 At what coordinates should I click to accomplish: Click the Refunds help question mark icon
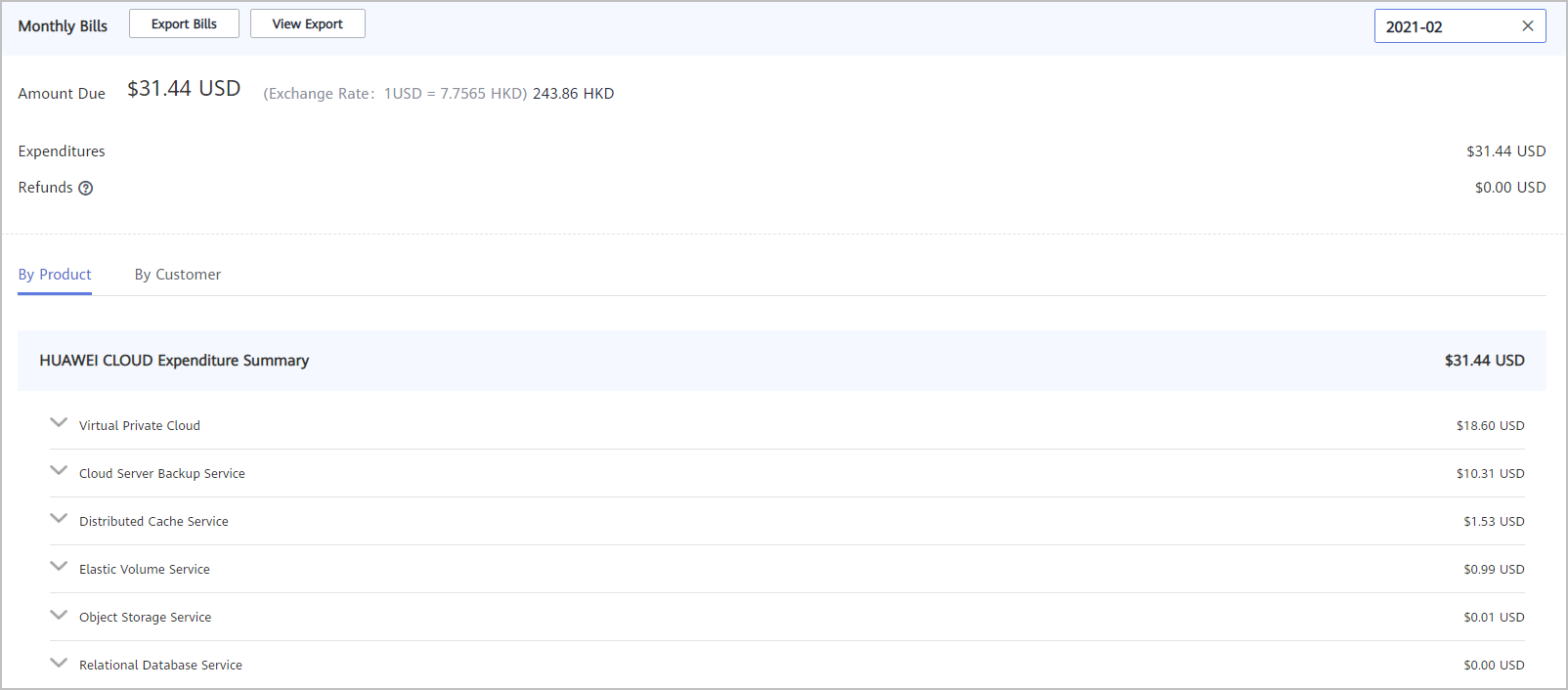pos(86,189)
